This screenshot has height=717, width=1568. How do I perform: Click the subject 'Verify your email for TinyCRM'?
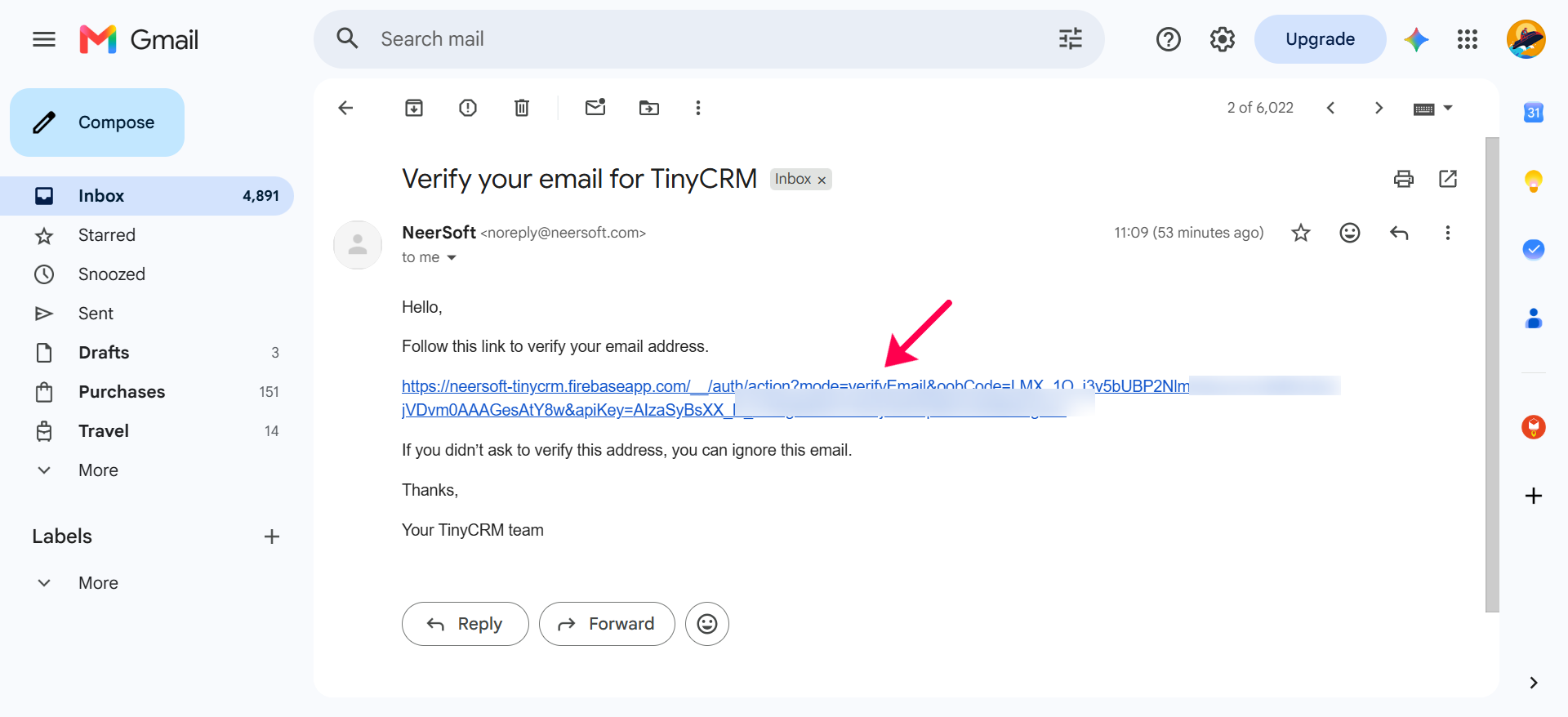[x=580, y=179]
